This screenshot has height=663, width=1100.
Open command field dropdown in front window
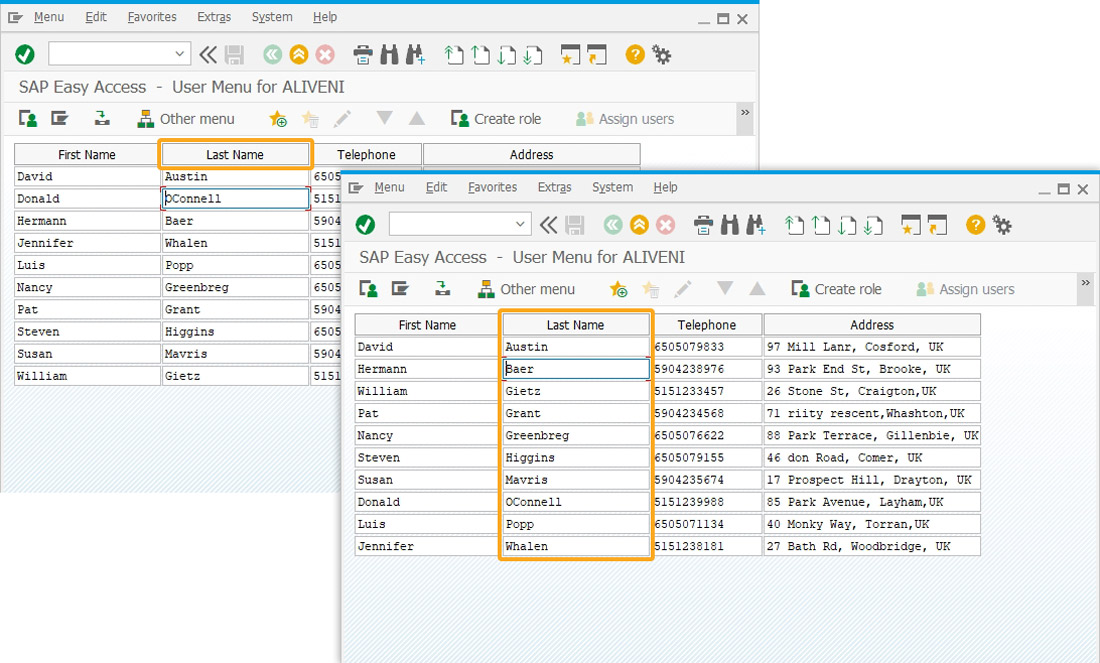coord(520,224)
